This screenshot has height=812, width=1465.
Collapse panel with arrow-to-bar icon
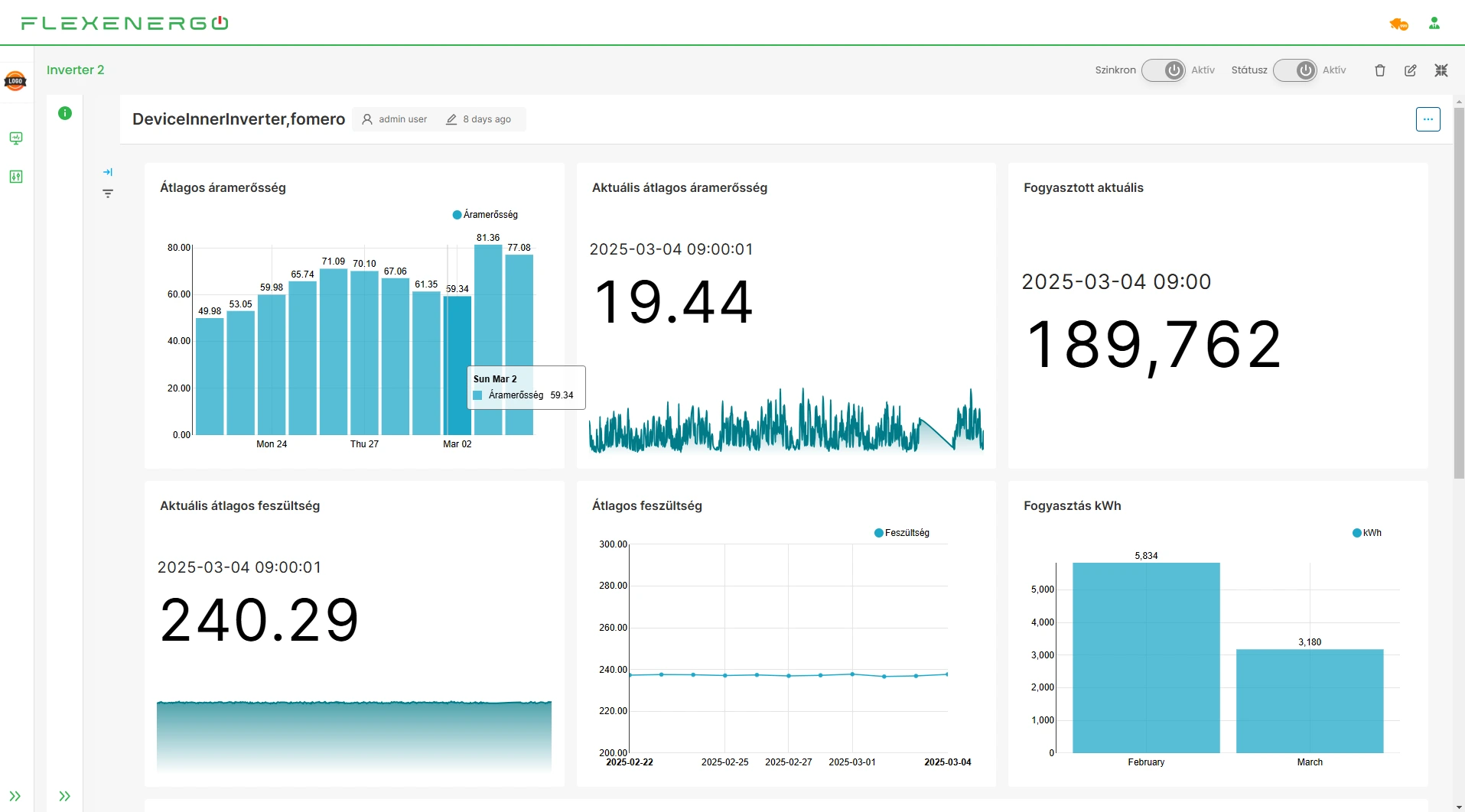click(108, 172)
